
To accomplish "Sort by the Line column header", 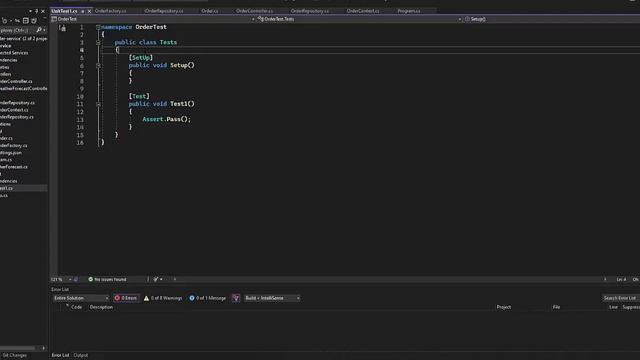I will (613, 307).
